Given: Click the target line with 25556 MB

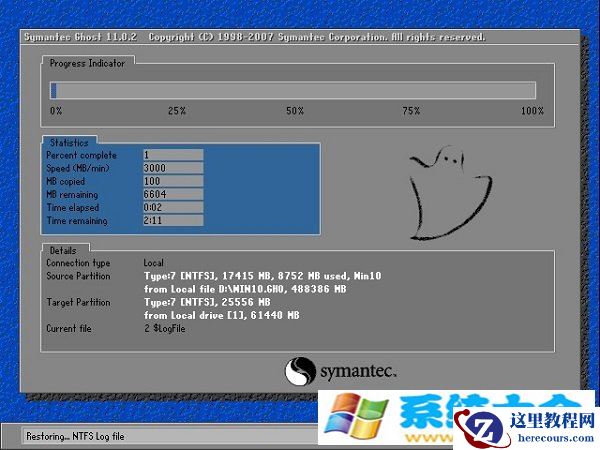Looking at the screenshot, I should pyautogui.click(x=207, y=302).
